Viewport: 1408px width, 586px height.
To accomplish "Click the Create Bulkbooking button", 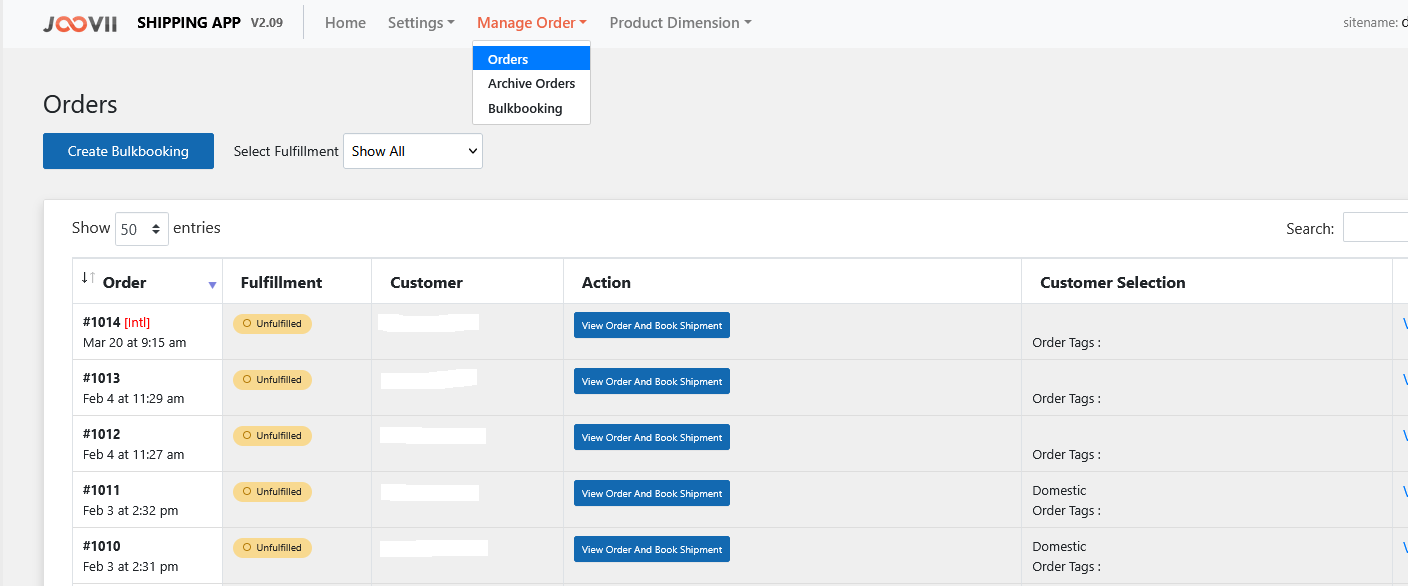I will click(128, 151).
